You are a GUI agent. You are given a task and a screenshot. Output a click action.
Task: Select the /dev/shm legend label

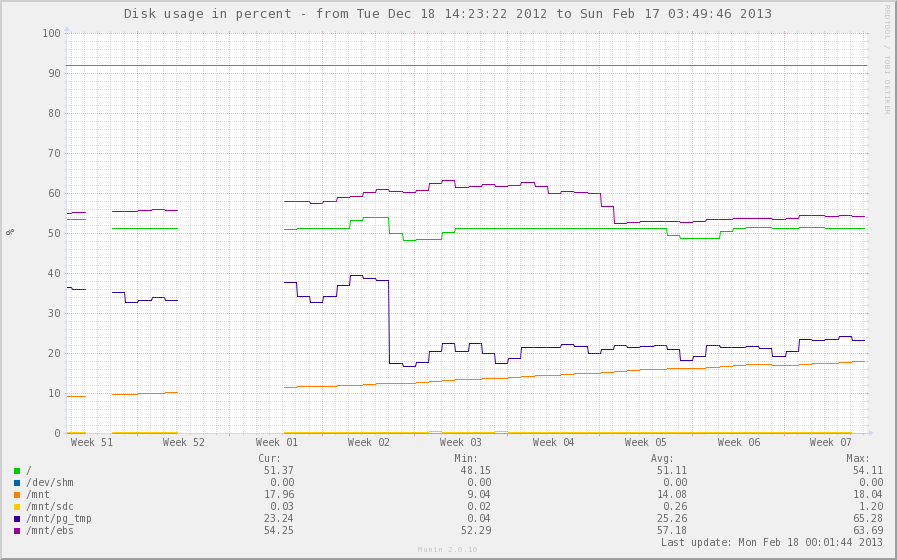[50, 482]
